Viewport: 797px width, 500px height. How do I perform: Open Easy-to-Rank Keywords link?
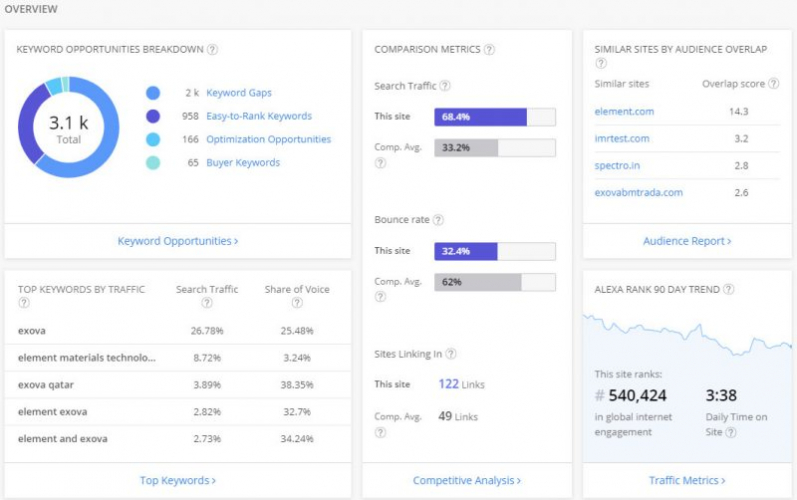click(x=259, y=116)
